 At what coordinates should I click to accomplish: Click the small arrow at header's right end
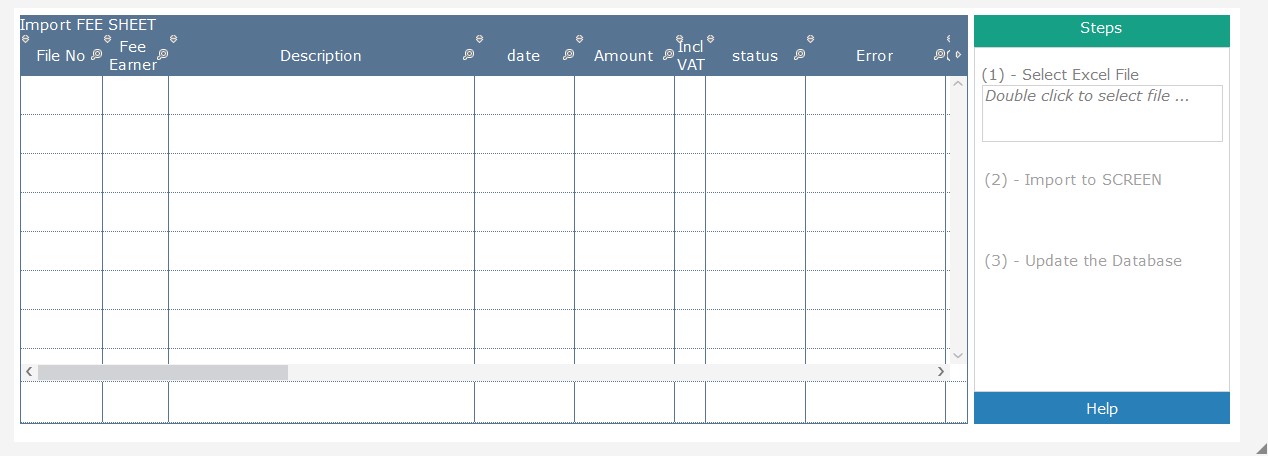(958, 56)
